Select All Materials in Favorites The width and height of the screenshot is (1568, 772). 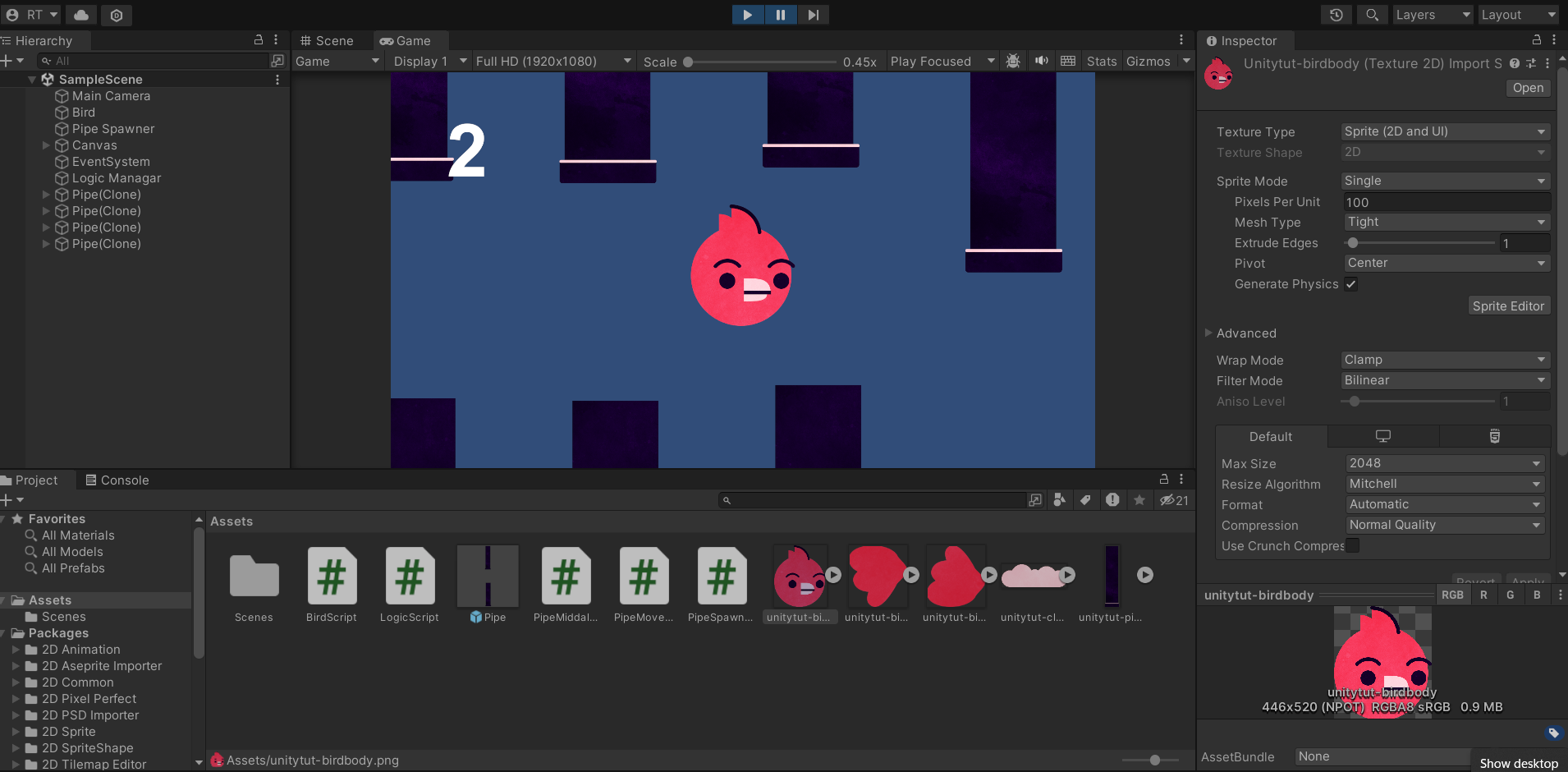click(x=78, y=535)
